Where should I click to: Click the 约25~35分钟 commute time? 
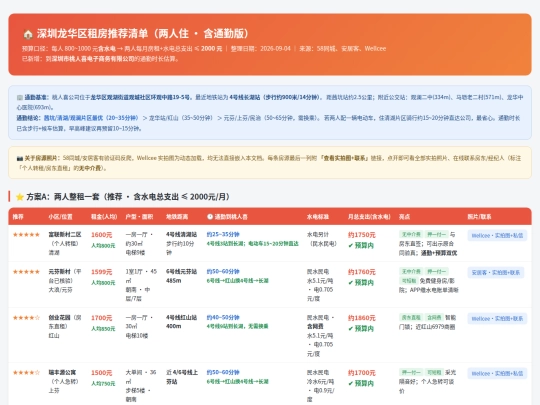[223, 234]
